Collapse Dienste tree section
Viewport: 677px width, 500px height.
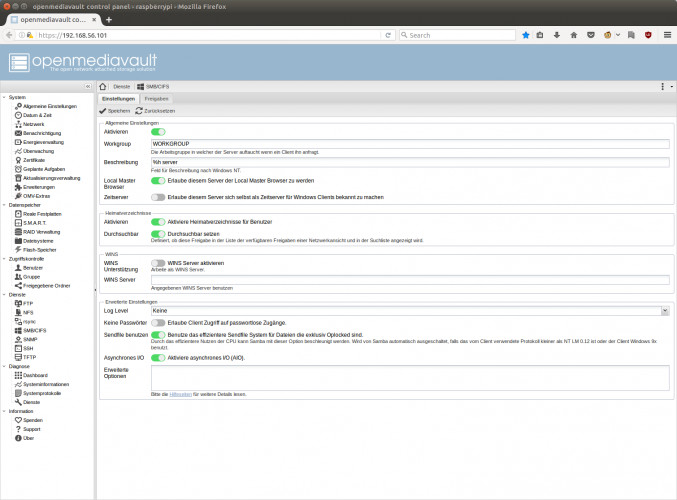pyautogui.click(x=4, y=295)
